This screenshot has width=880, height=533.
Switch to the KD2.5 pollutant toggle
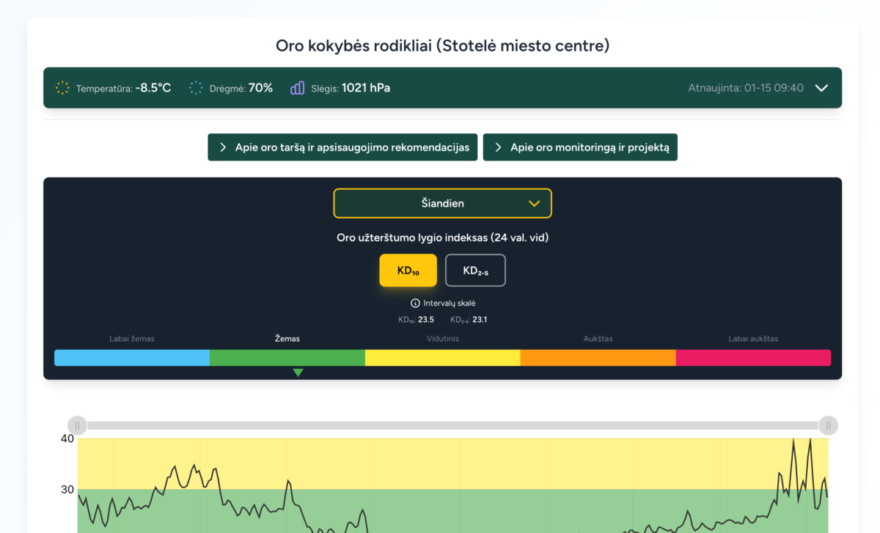pyautogui.click(x=475, y=270)
